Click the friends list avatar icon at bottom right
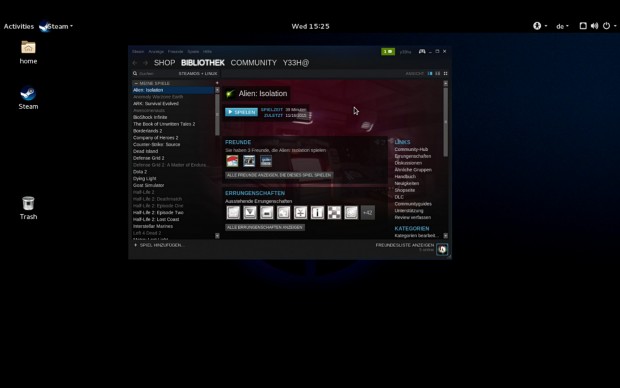620x388 pixels. coord(442,249)
